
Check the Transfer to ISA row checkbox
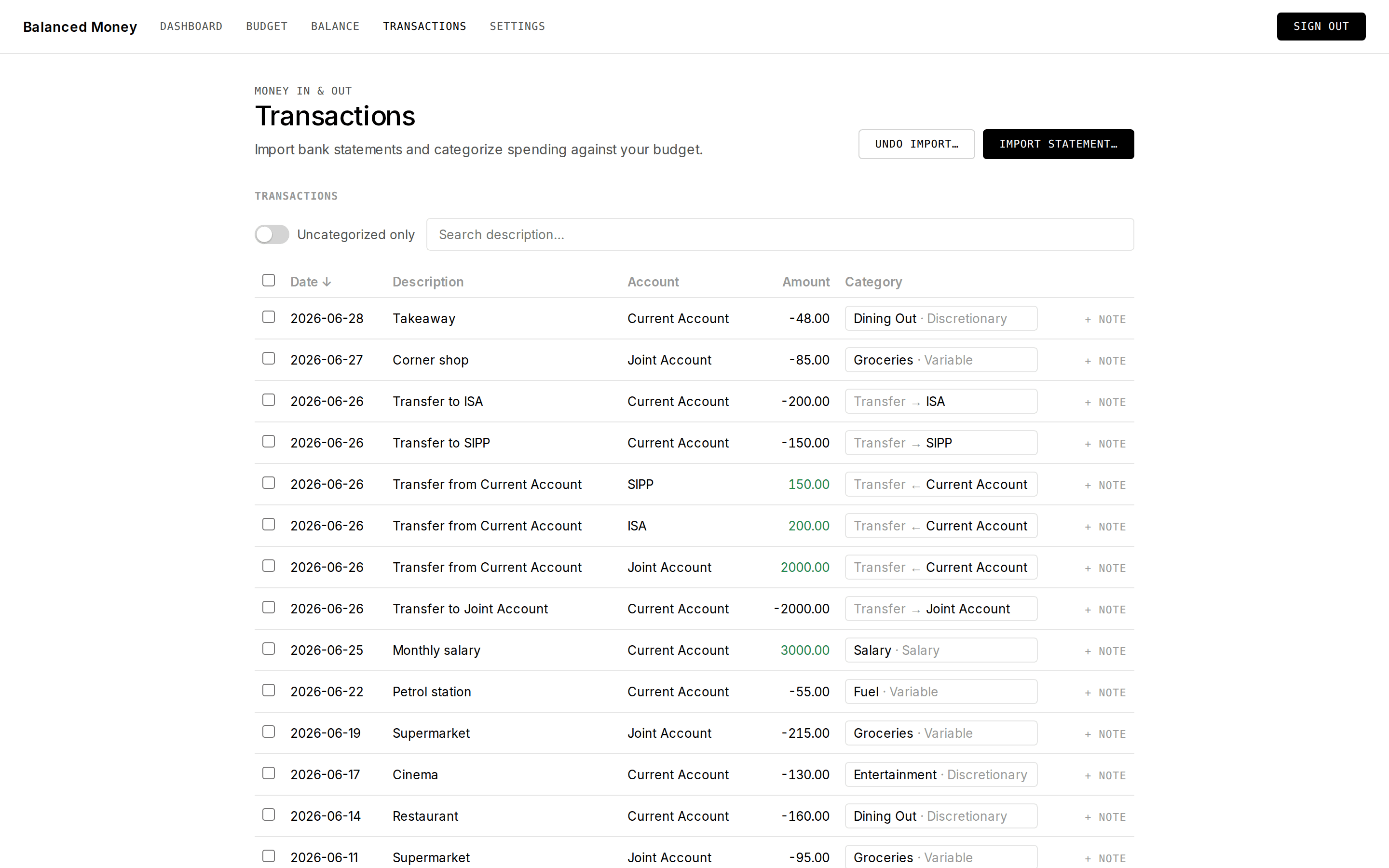click(x=269, y=400)
